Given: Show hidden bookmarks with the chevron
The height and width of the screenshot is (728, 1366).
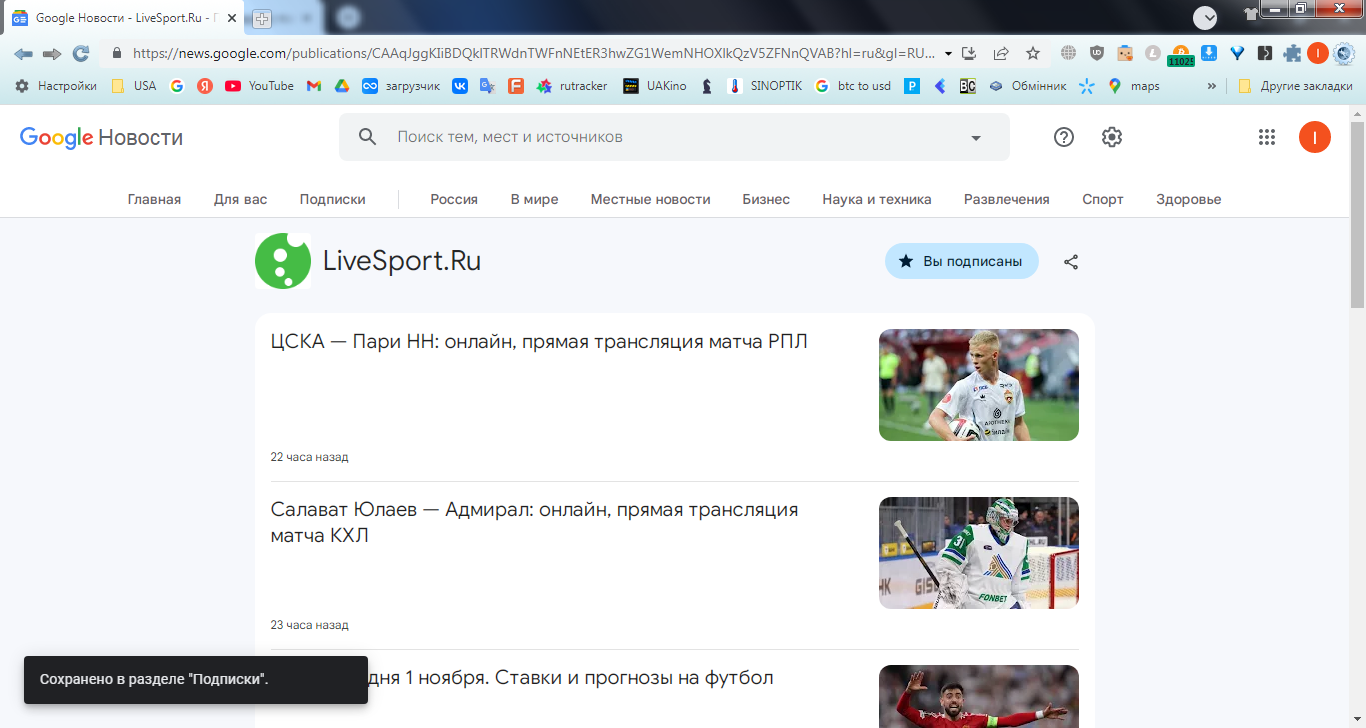Looking at the screenshot, I should (x=1212, y=86).
